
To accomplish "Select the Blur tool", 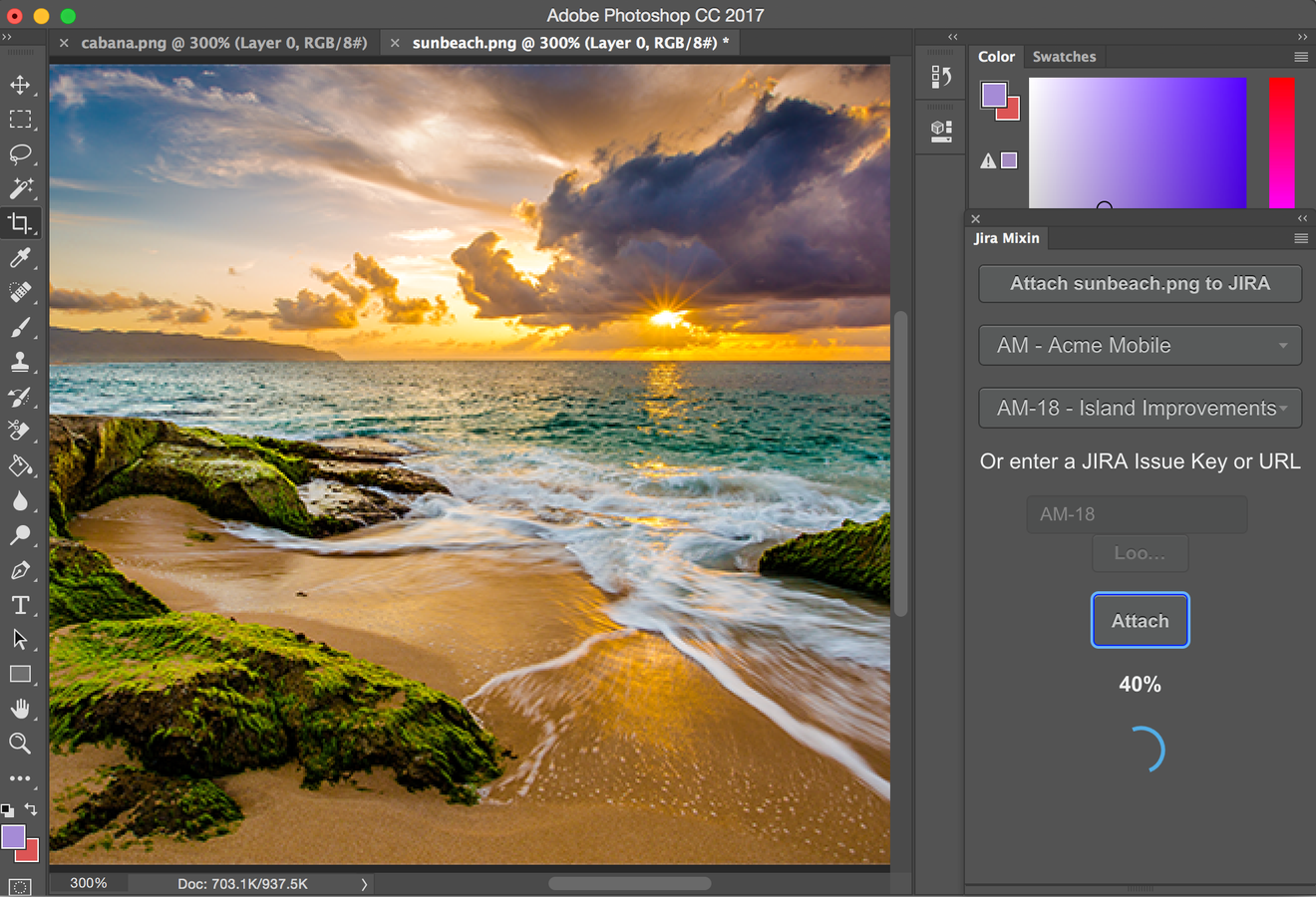I will click(20, 501).
